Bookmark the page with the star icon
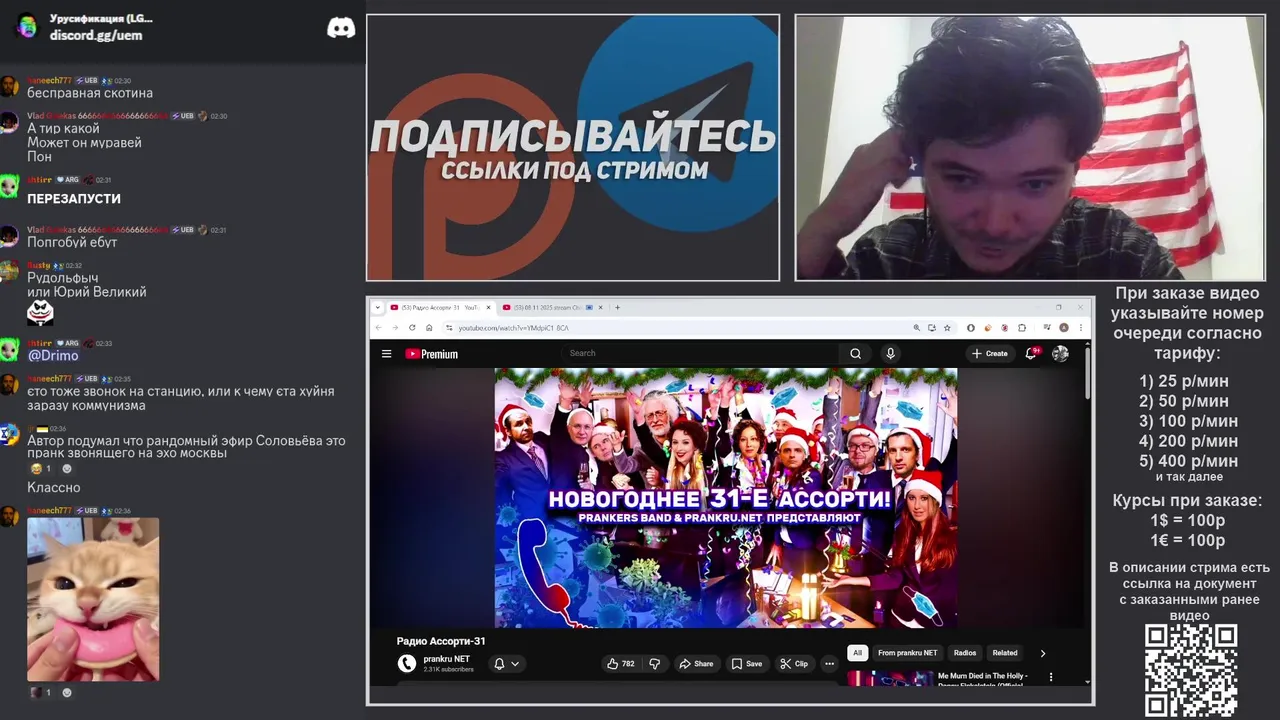Viewport: 1280px width, 720px height. click(947, 327)
